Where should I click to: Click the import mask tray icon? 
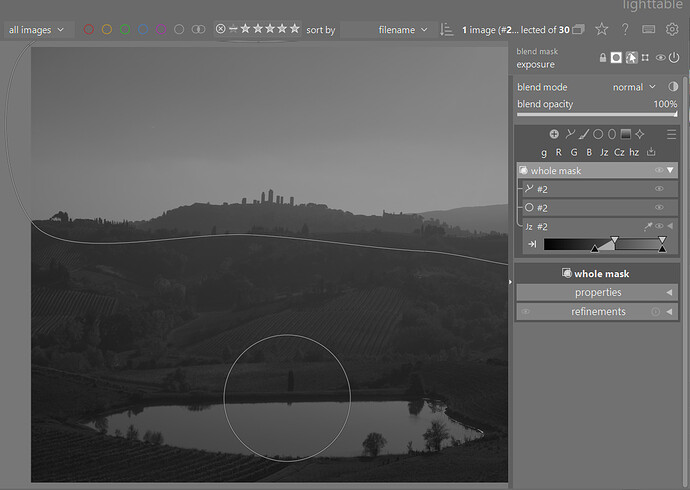click(651, 152)
